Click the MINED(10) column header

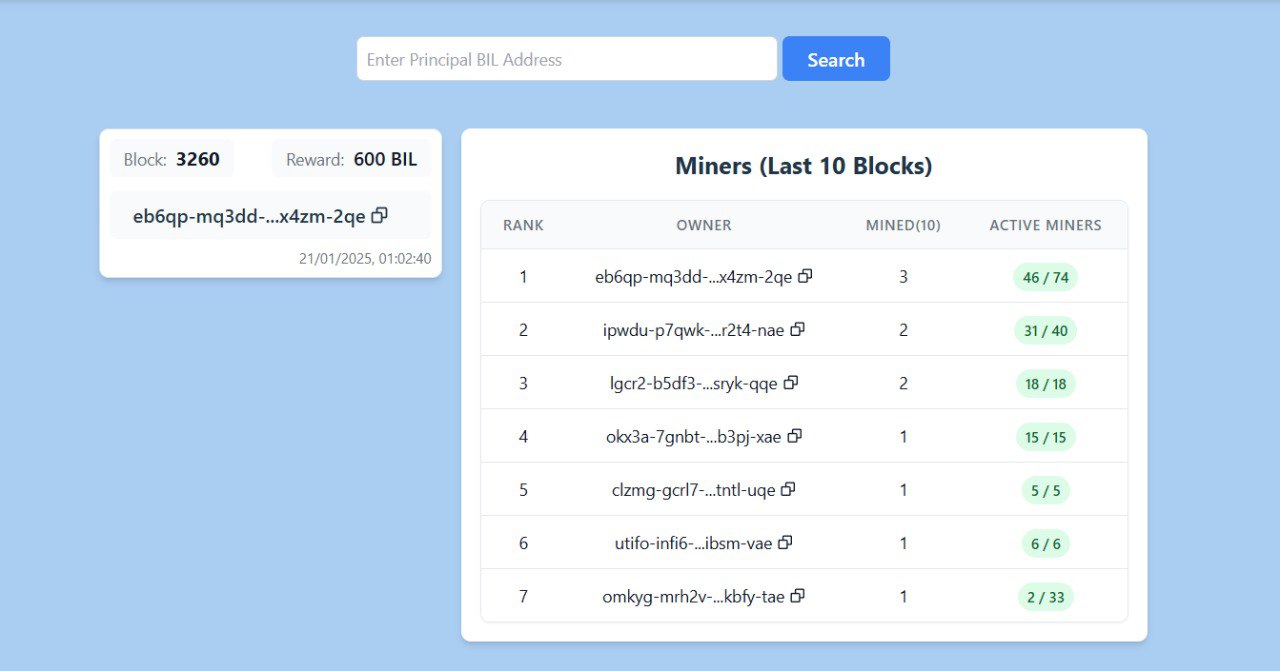tap(902, 225)
